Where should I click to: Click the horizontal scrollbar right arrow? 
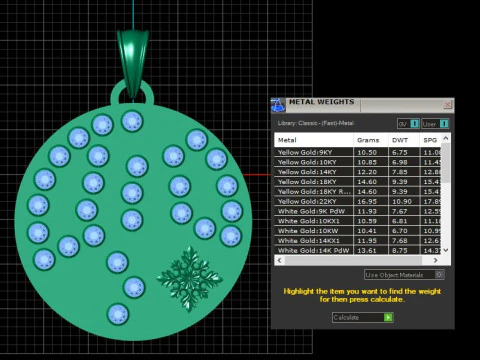pyautogui.click(x=435, y=260)
